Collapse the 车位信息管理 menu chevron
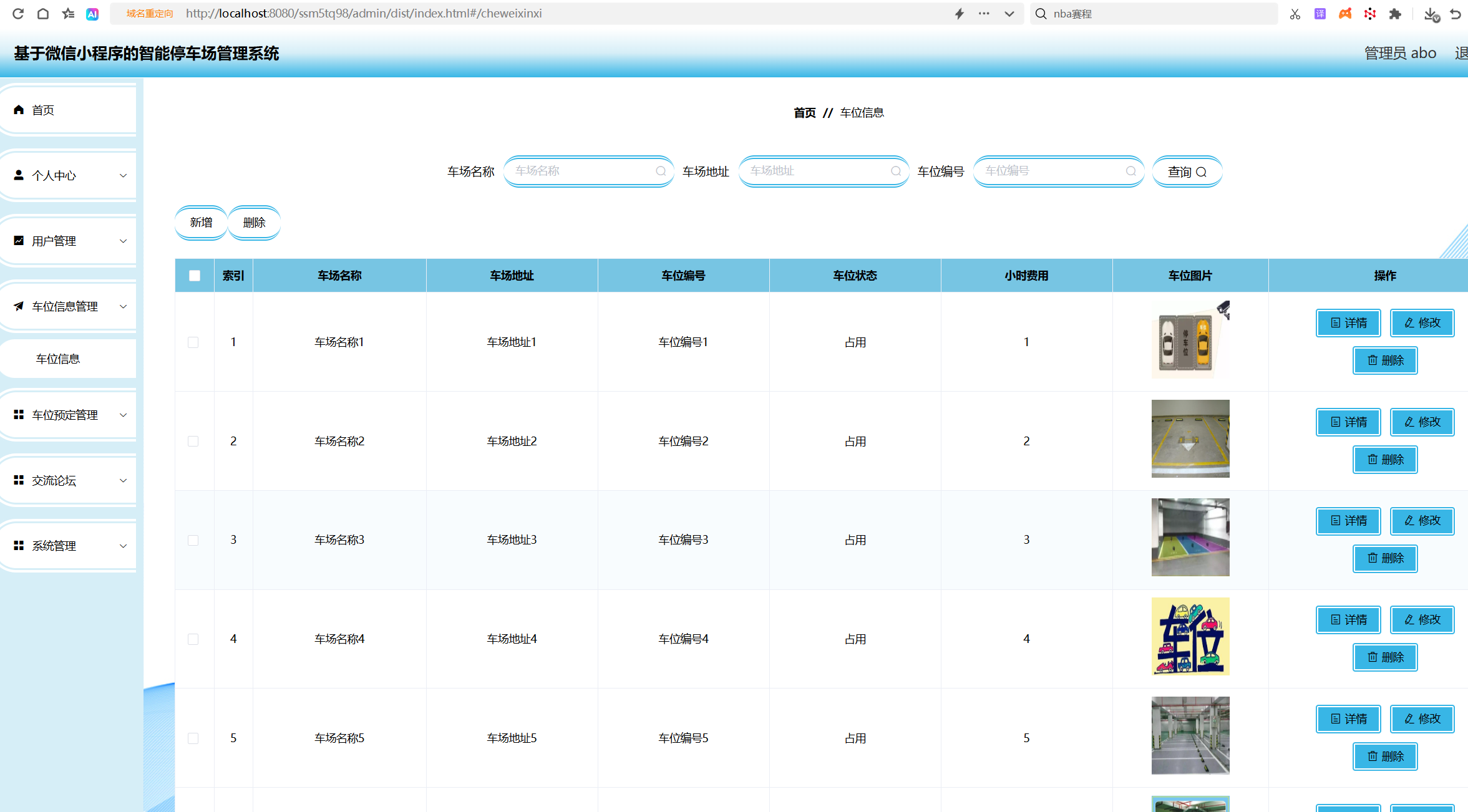Viewport: 1468px width, 812px height. [123, 307]
